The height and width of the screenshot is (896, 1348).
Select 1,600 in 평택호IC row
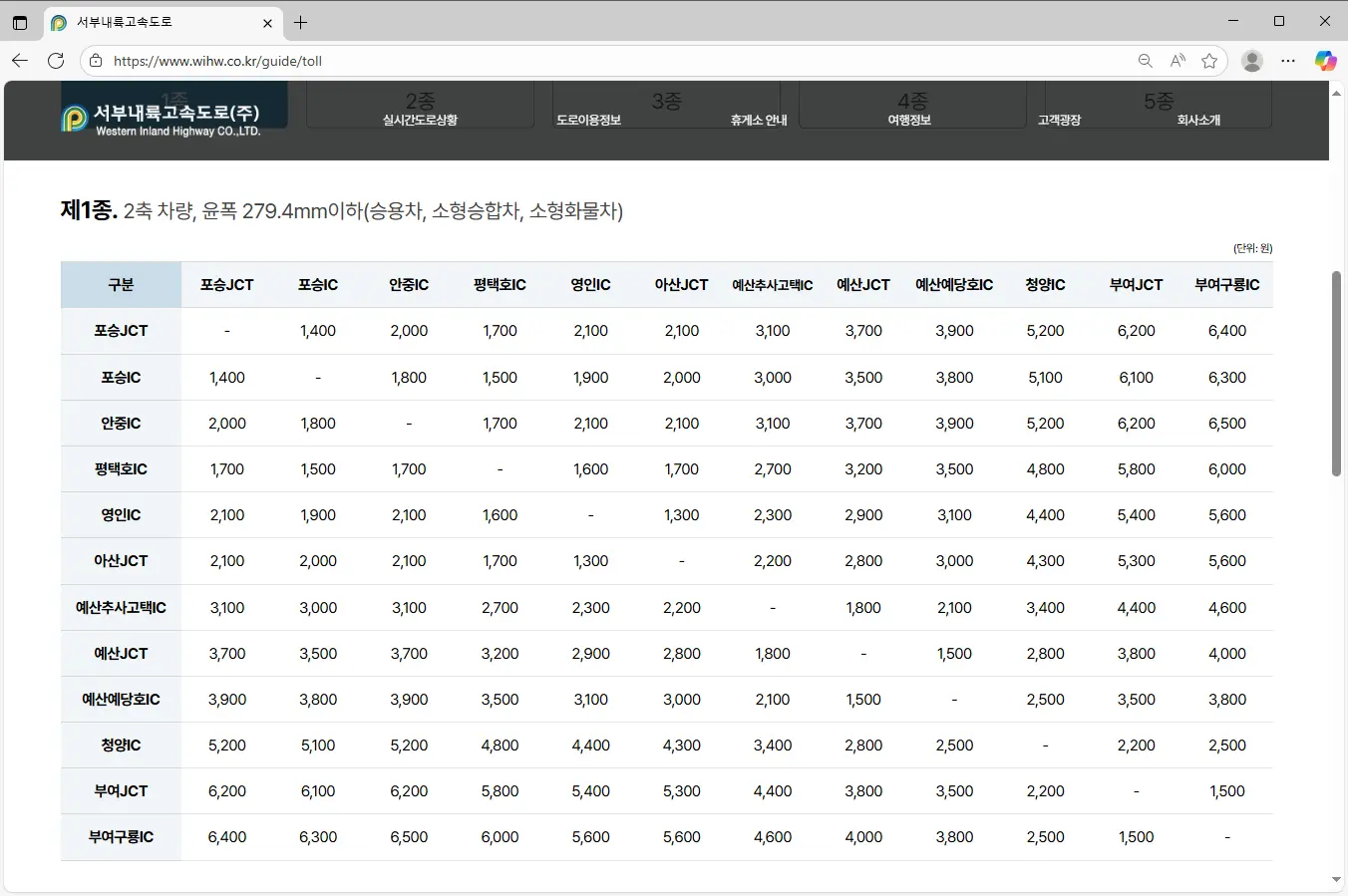point(590,469)
